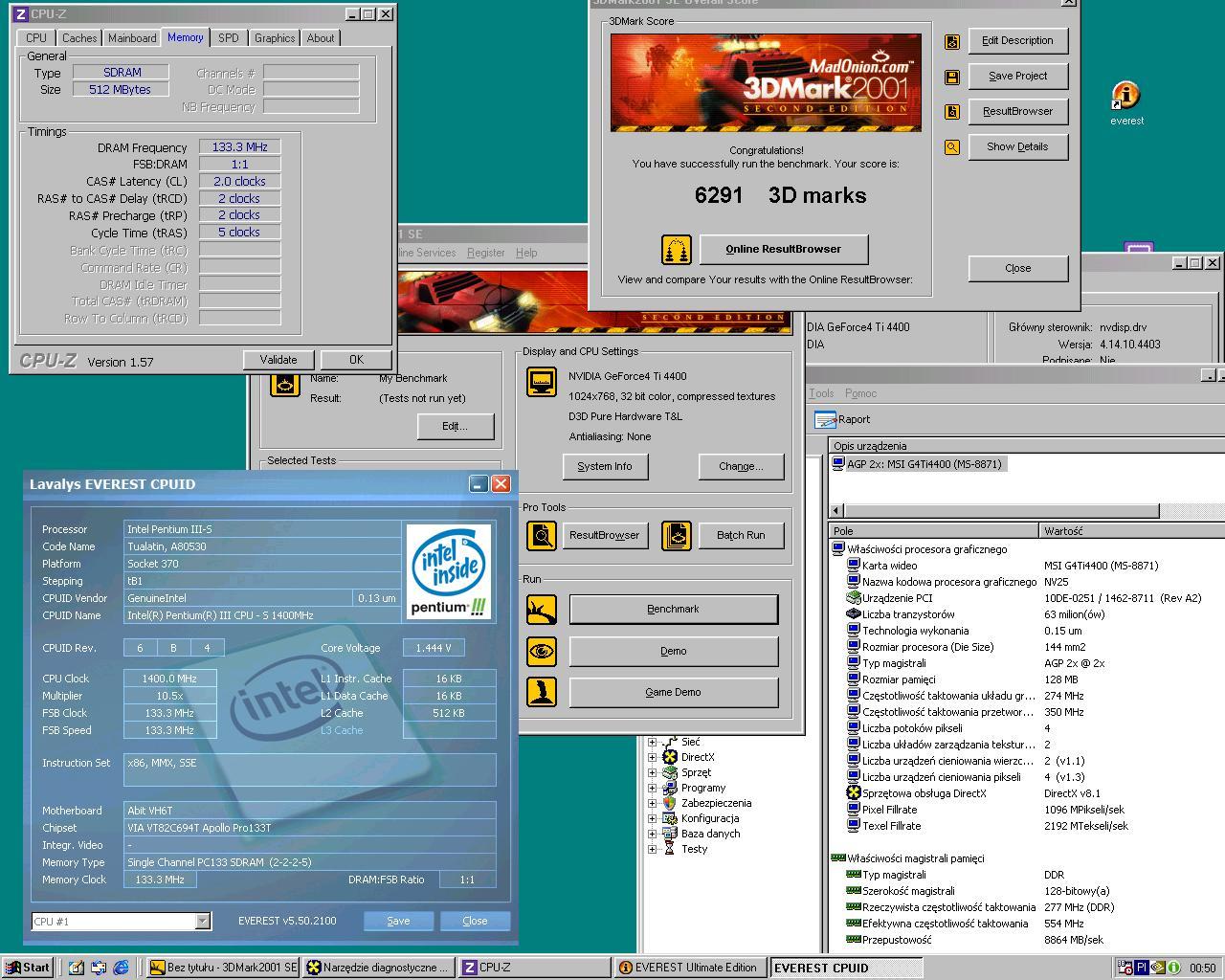
Task: Open Internet Explorer from quick launch
Action: pos(122,968)
